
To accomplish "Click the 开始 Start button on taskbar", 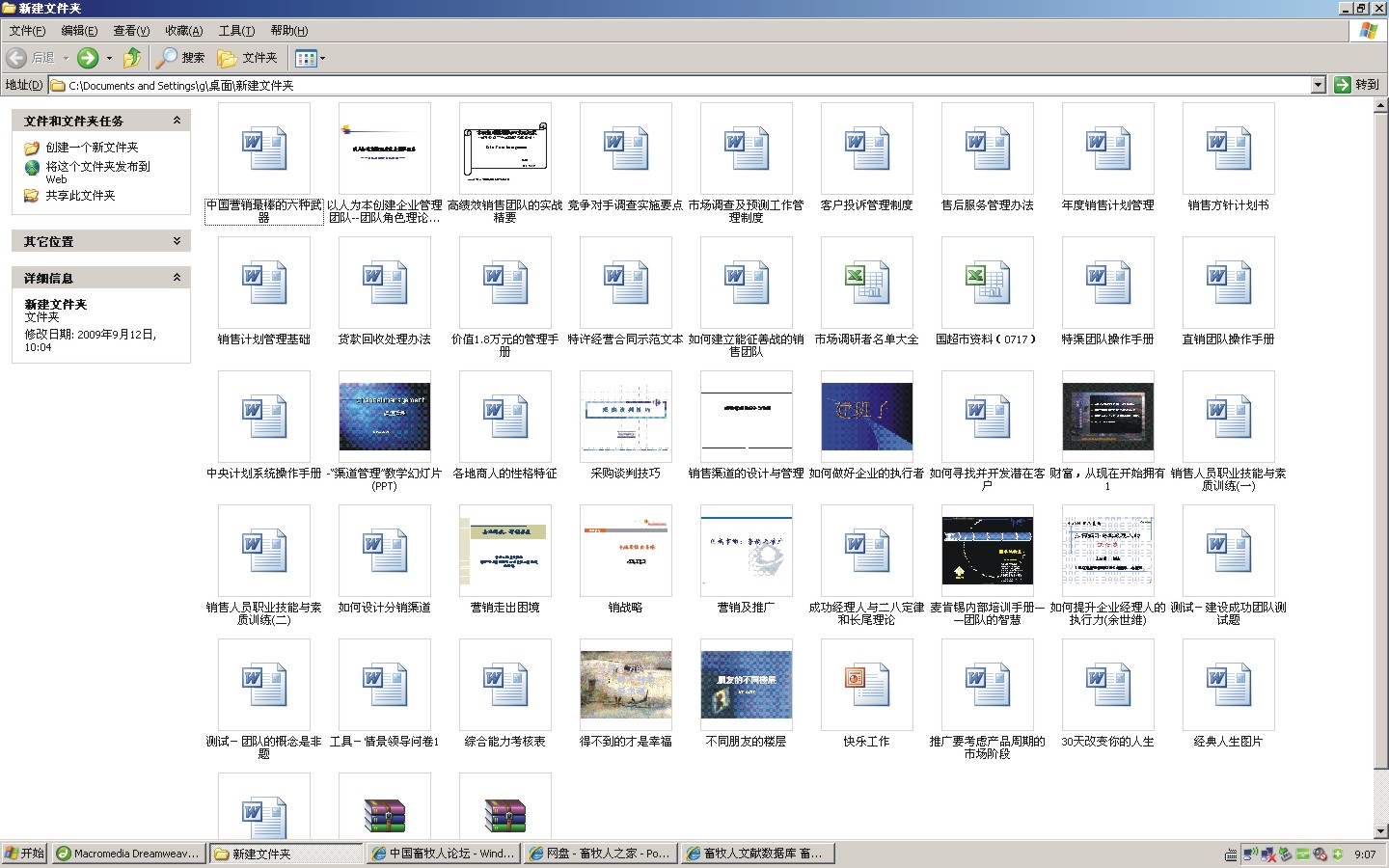I will 25,854.
